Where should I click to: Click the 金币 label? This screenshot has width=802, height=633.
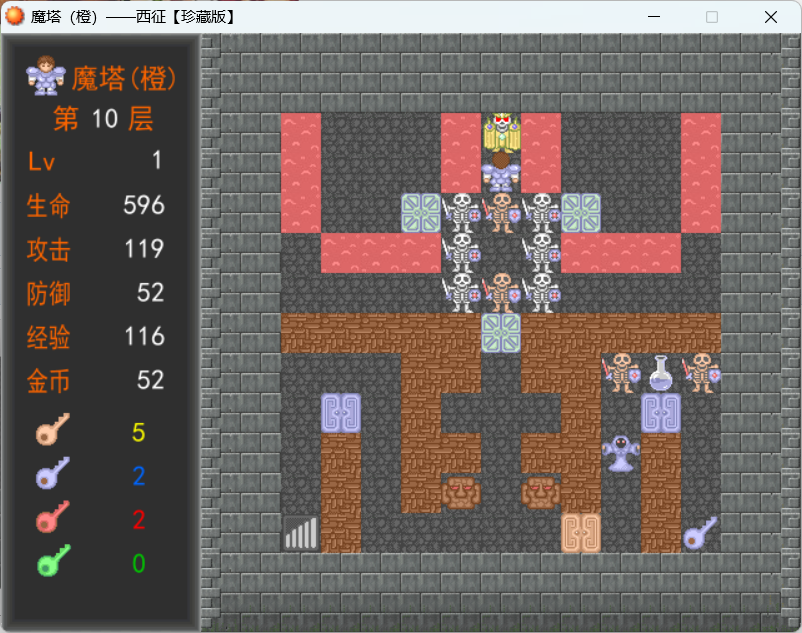point(49,381)
